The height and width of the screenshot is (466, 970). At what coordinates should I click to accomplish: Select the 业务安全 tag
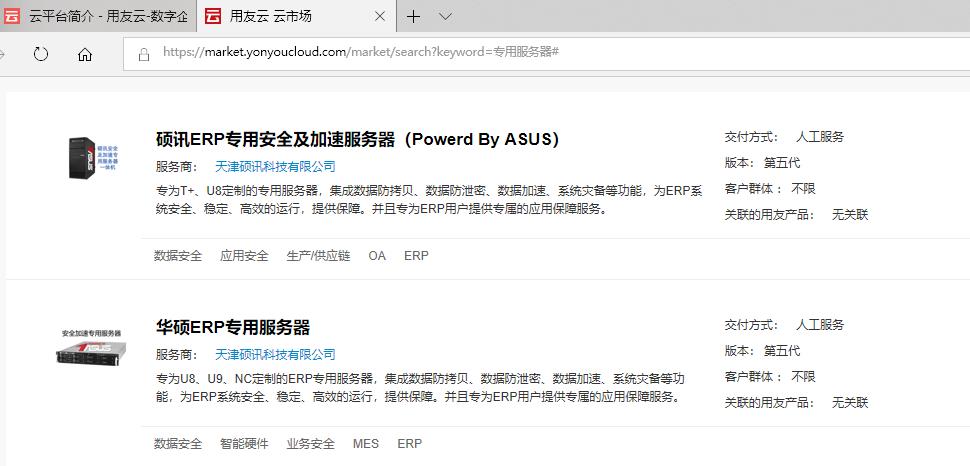(311, 444)
